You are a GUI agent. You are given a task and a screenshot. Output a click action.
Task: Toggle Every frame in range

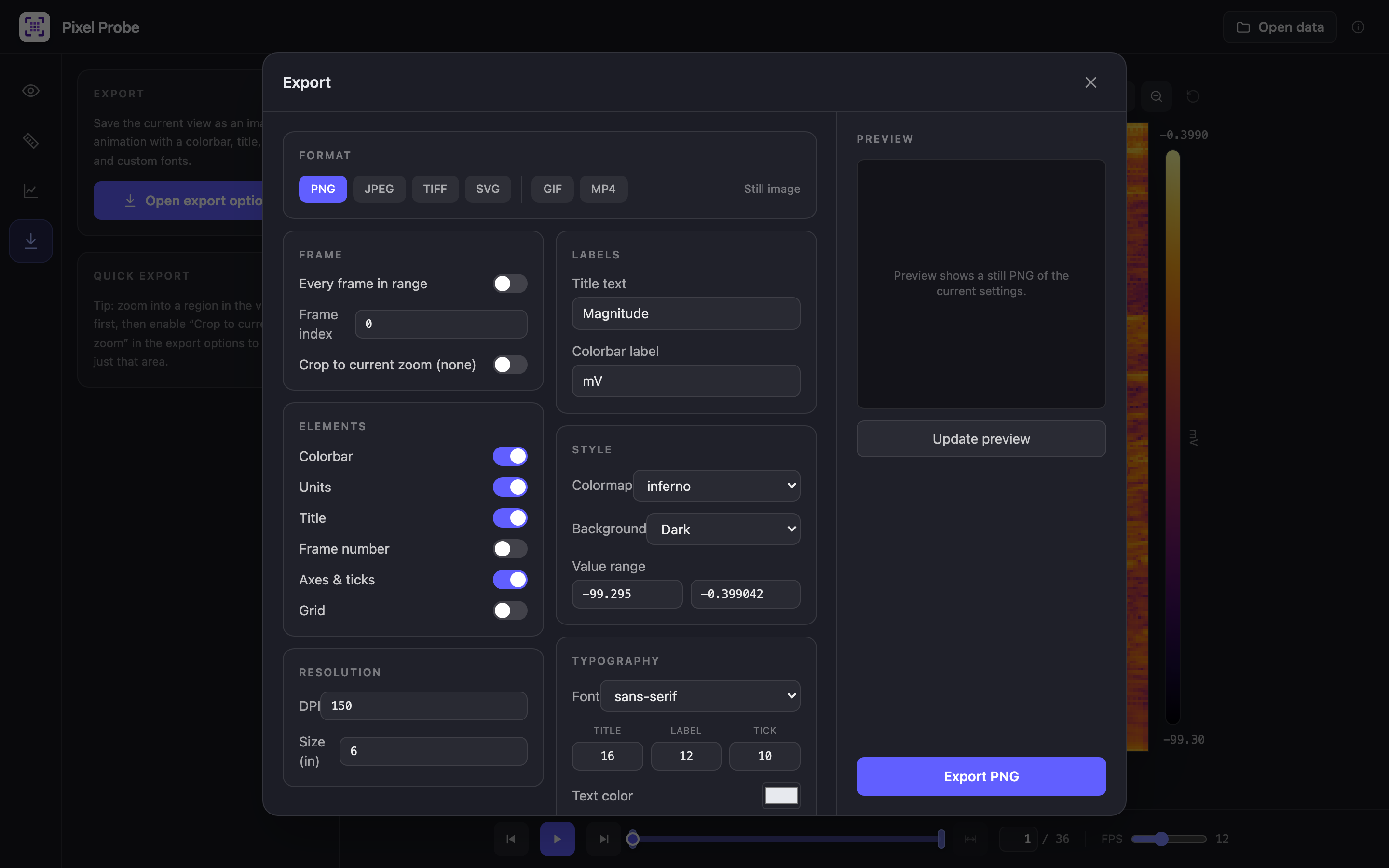click(x=510, y=284)
